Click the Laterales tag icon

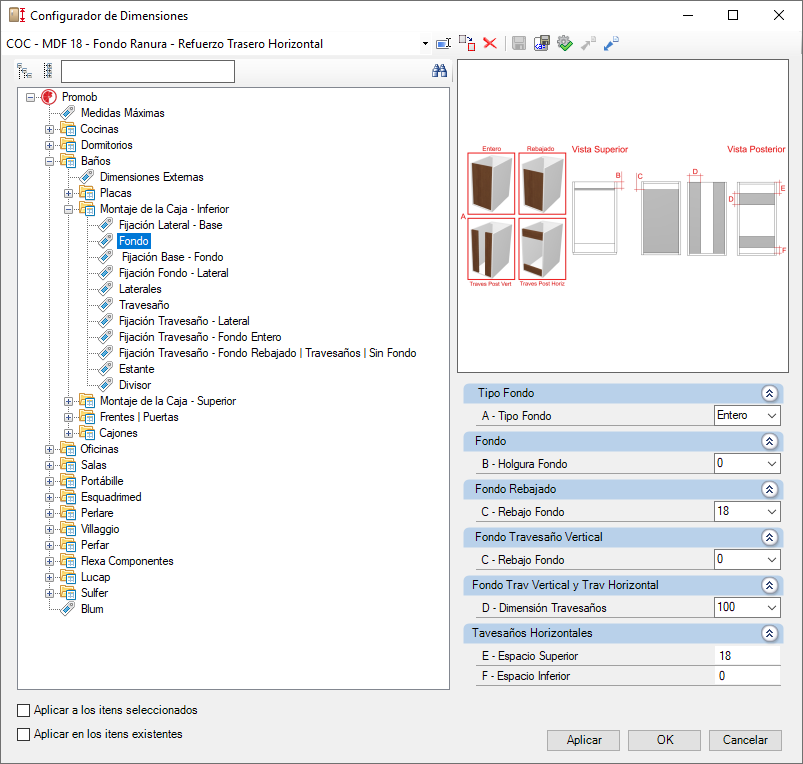tap(105, 289)
